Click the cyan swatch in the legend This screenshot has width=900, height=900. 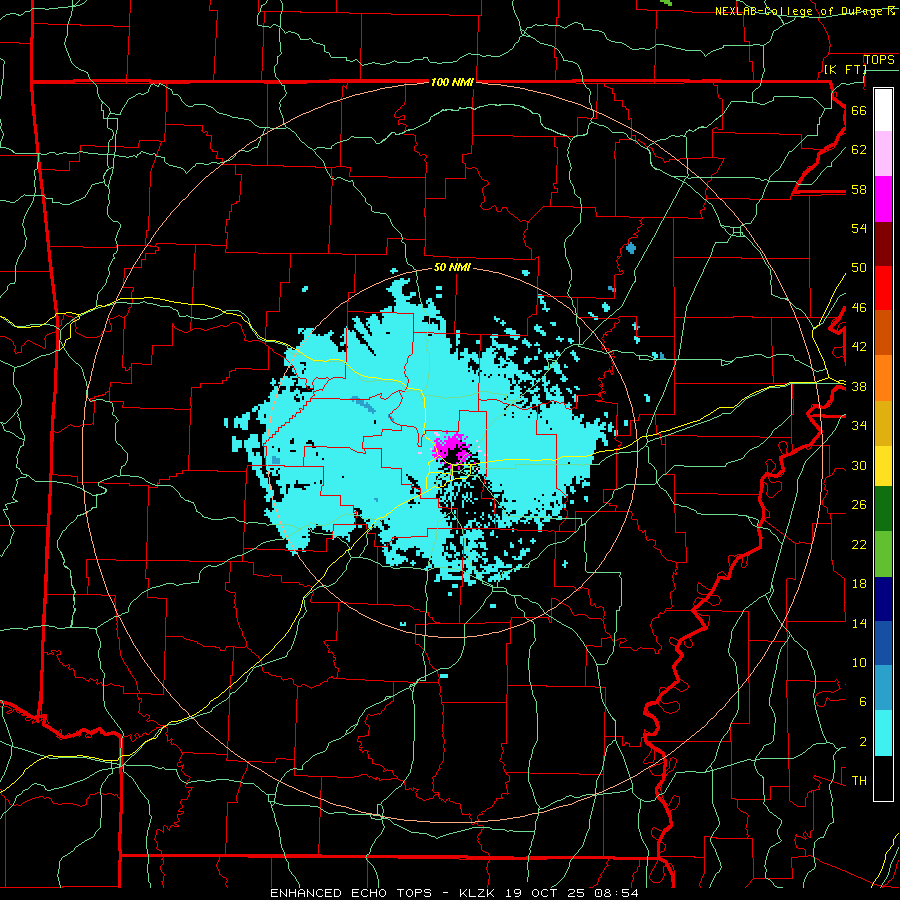click(x=883, y=733)
